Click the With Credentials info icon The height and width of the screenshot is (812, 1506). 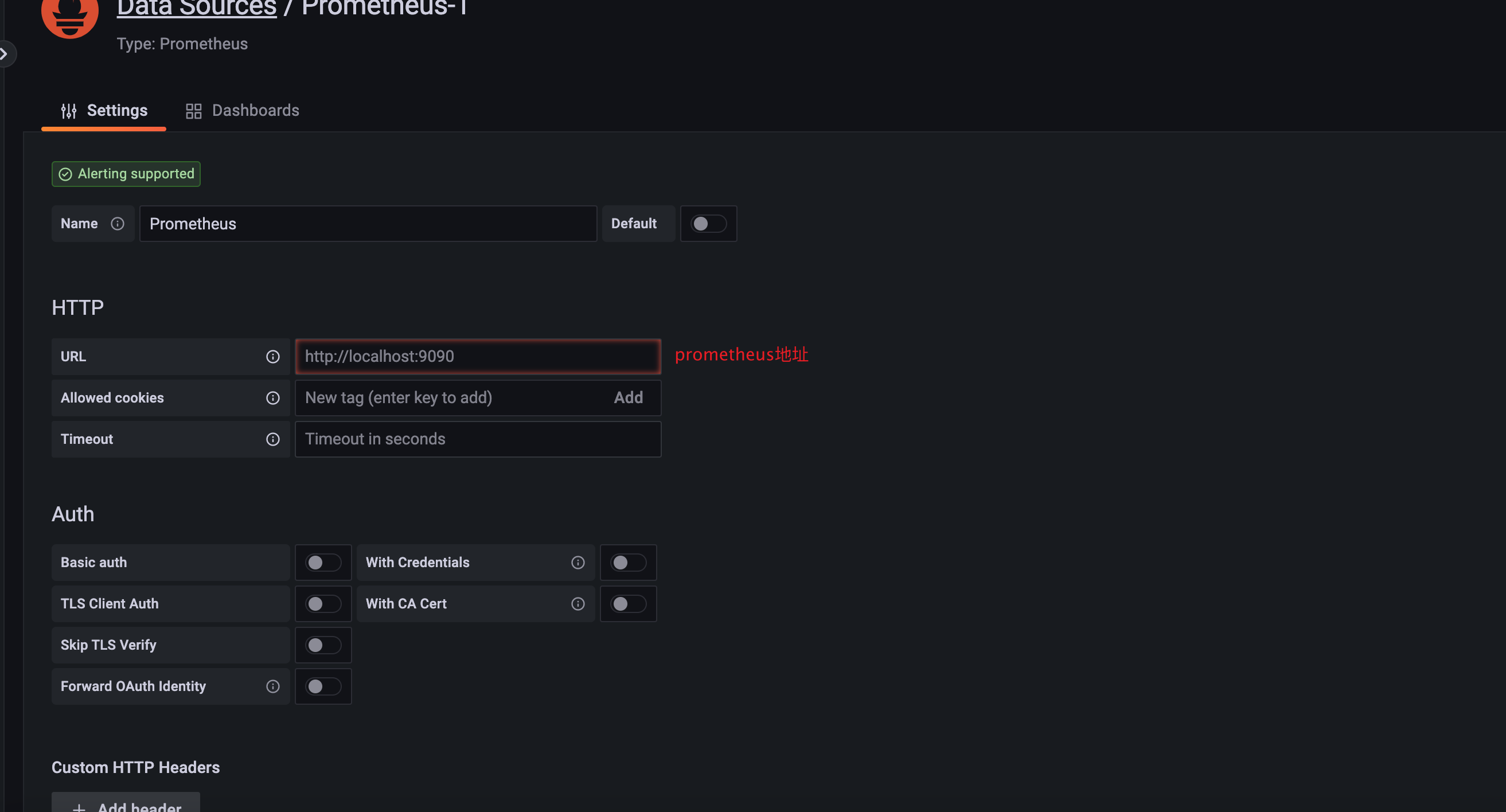[578, 563]
